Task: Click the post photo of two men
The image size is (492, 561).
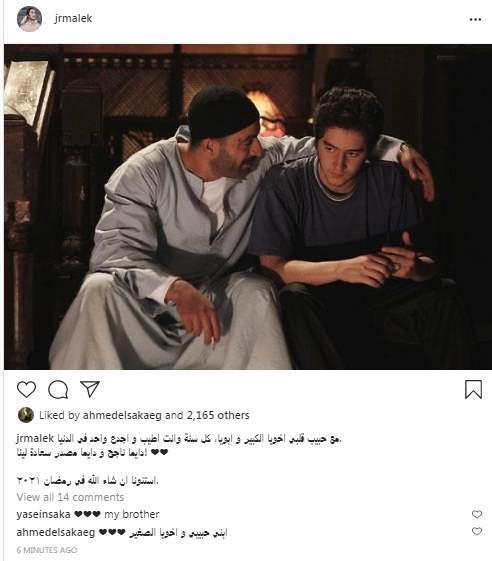Action: click(248, 207)
